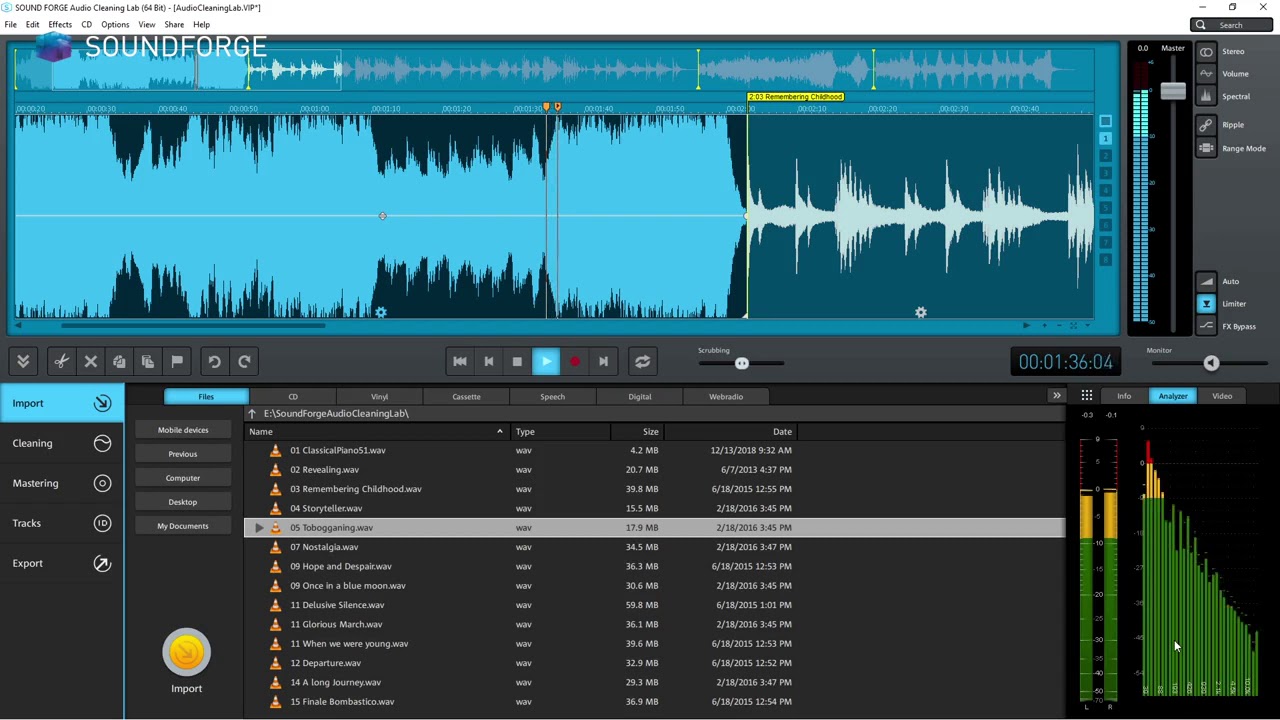
Task: Open My Documents location
Action: (x=183, y=526)
